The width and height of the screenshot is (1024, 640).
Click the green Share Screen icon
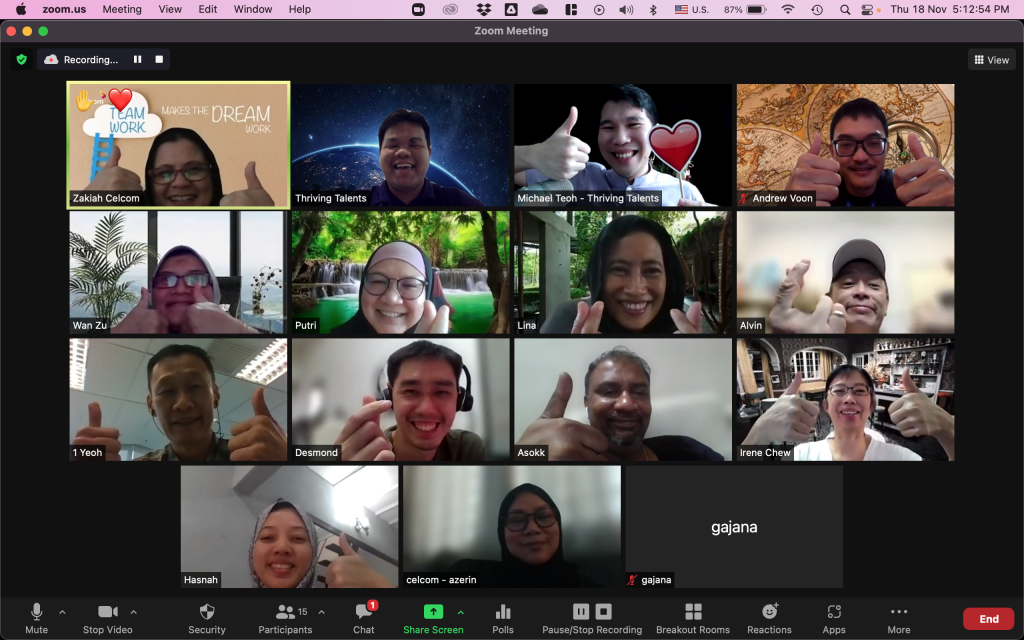point(433,612)
